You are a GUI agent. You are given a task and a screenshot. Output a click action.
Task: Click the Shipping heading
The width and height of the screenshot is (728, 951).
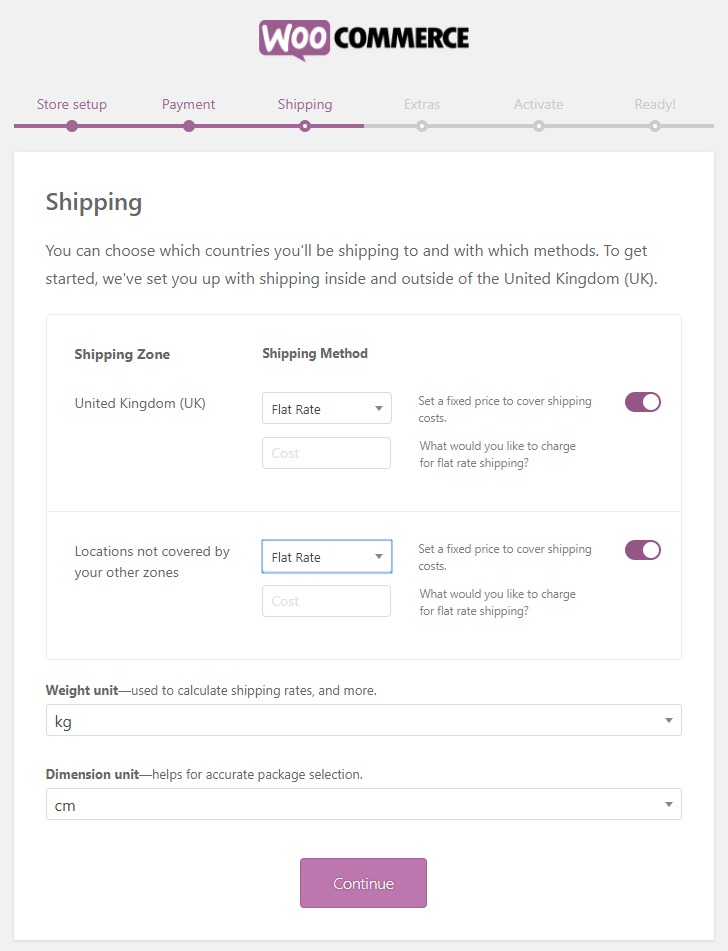94,203
